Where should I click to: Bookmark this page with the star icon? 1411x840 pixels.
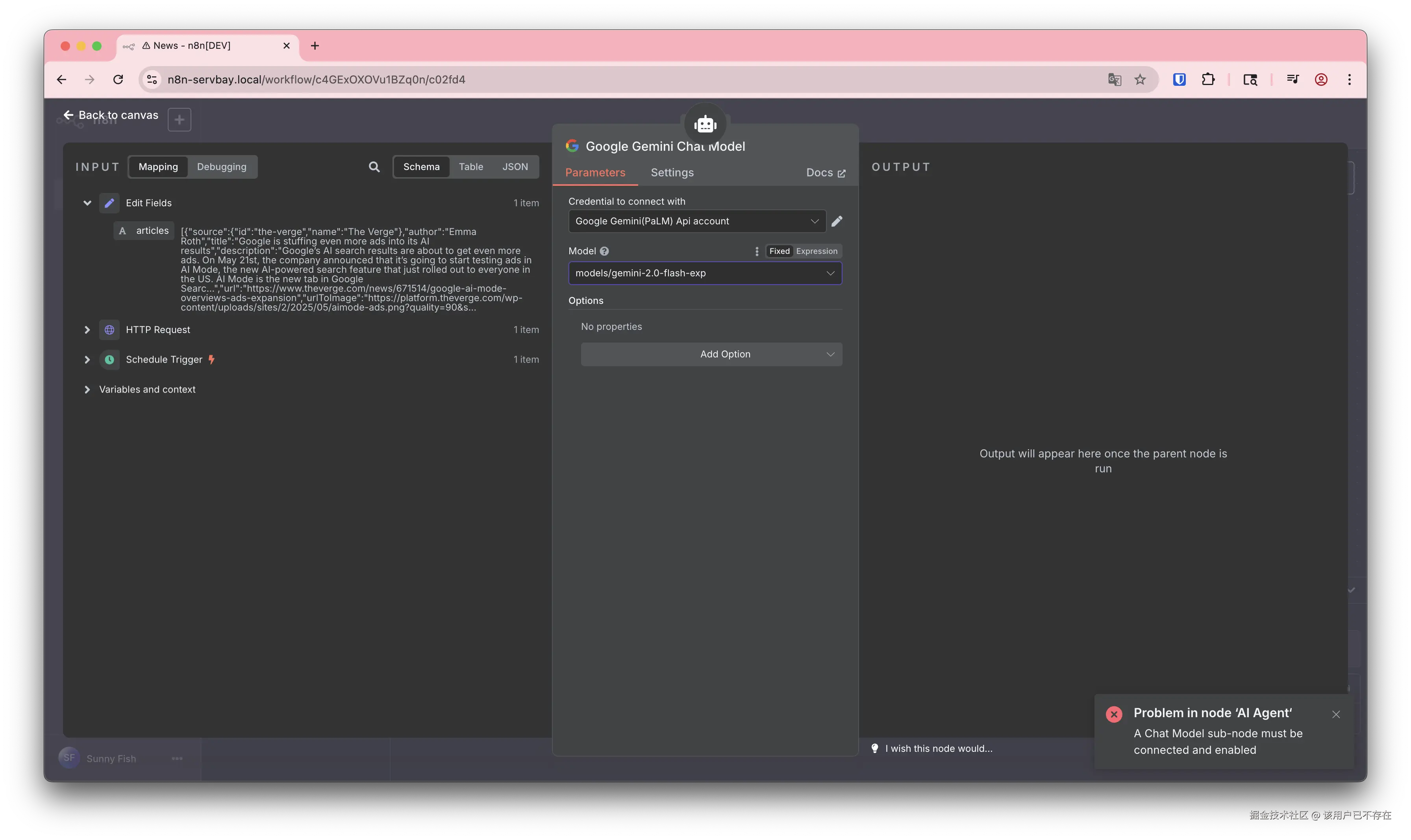[x=1140, y=79]
